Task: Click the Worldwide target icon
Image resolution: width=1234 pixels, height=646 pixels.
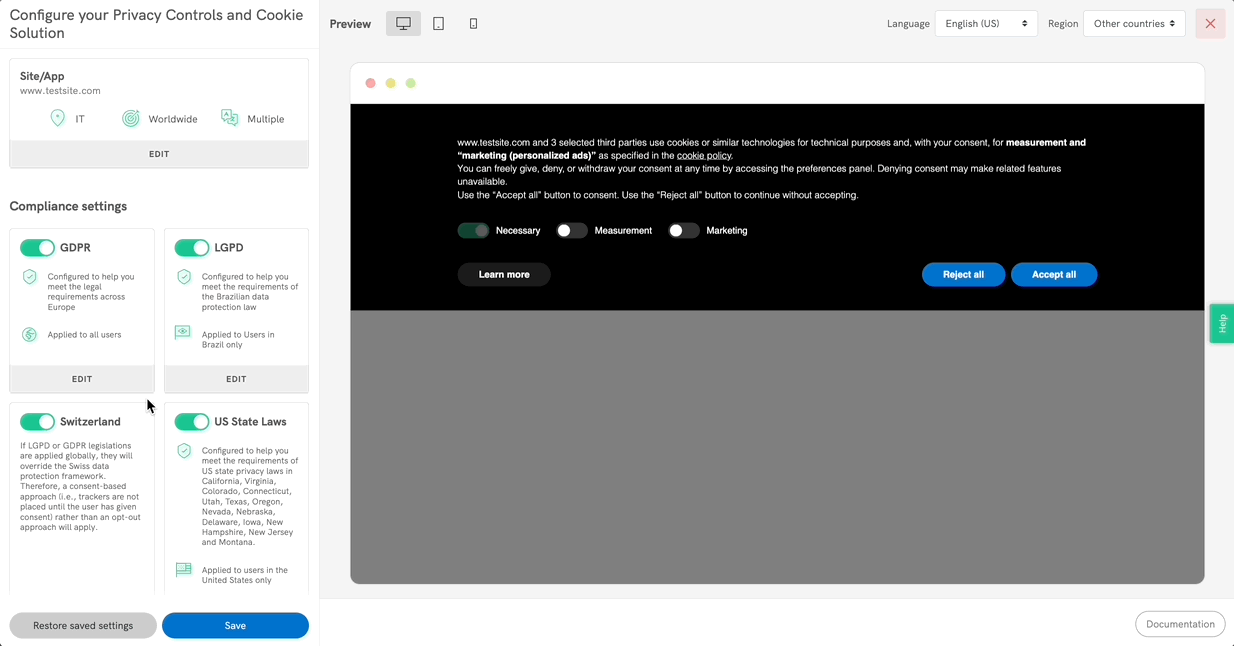Action: [x=131, y=118]
